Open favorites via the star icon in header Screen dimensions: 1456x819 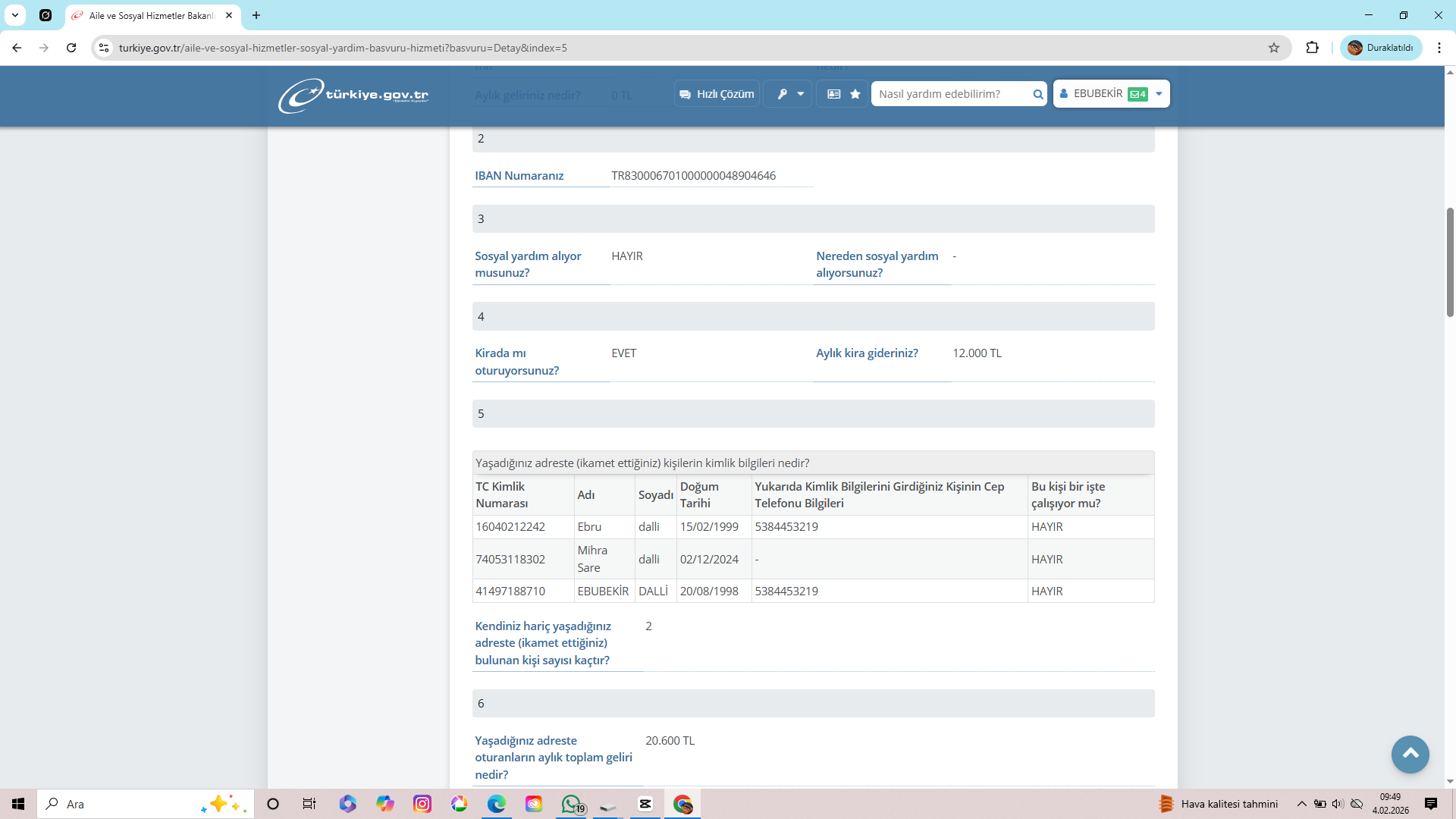(x=855, y=94)
